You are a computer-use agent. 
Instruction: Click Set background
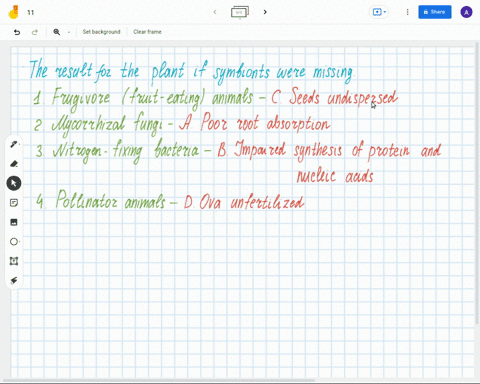101,32
